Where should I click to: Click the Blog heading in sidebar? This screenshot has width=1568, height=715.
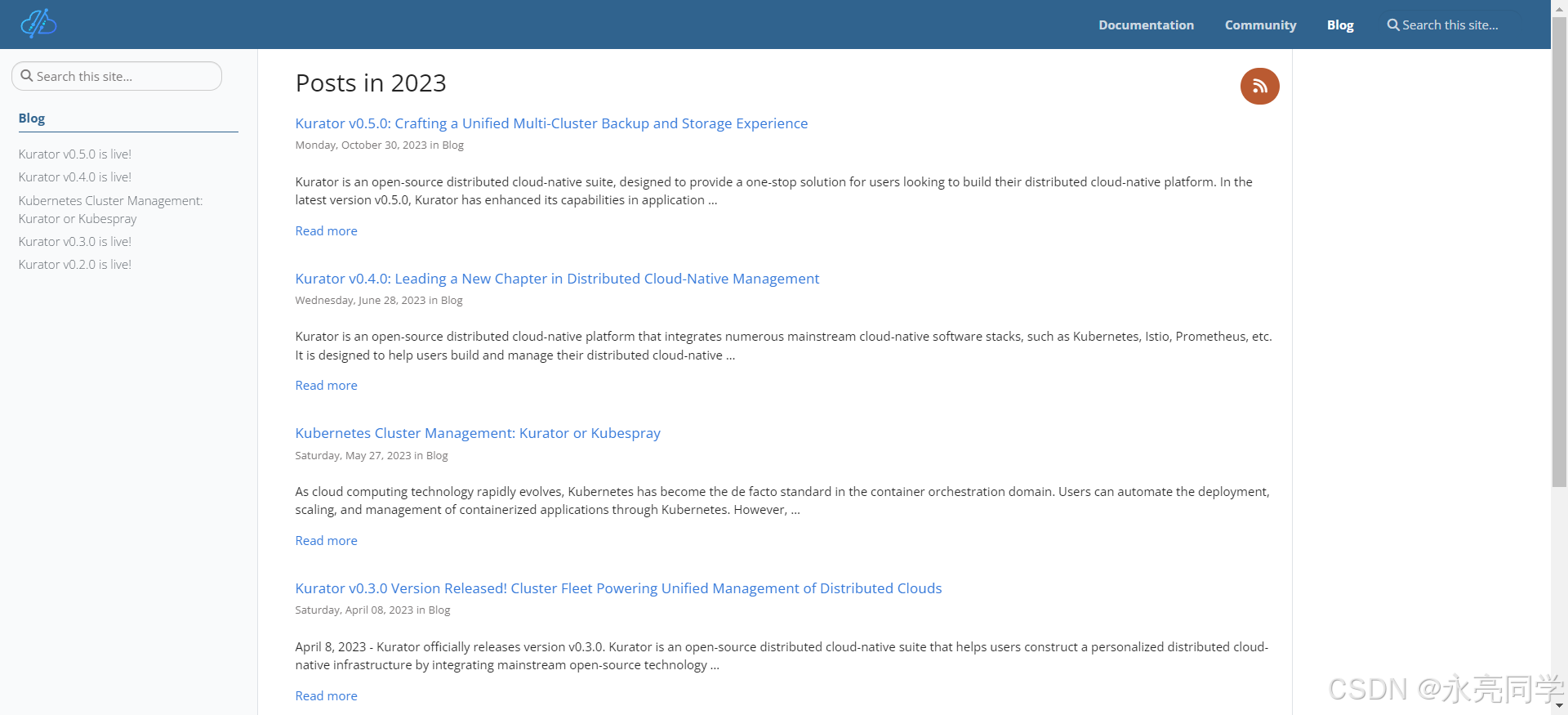point(32,118)
